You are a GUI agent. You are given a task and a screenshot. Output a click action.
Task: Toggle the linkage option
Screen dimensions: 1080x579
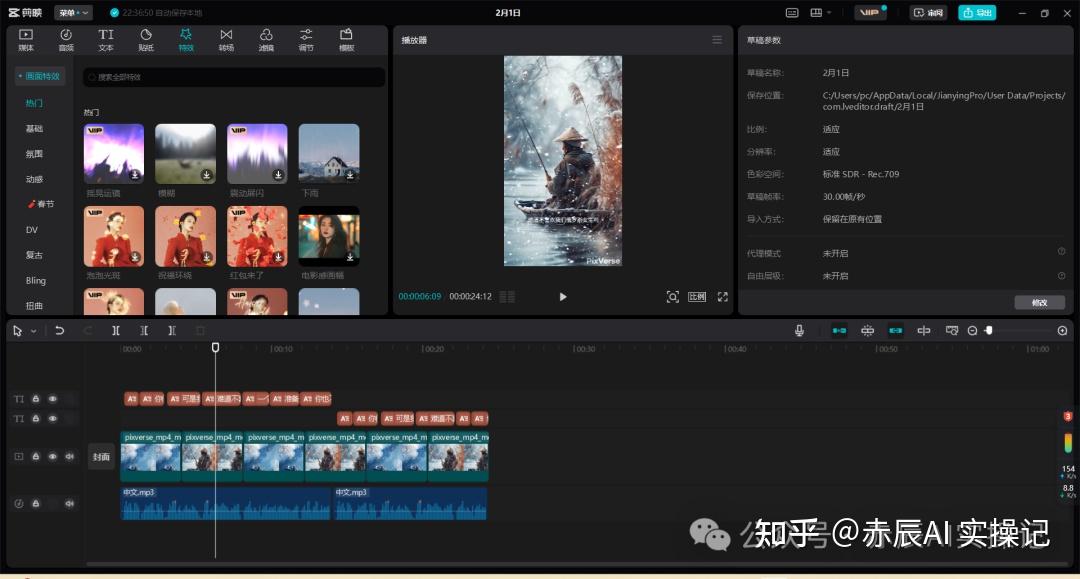[895, 330]
